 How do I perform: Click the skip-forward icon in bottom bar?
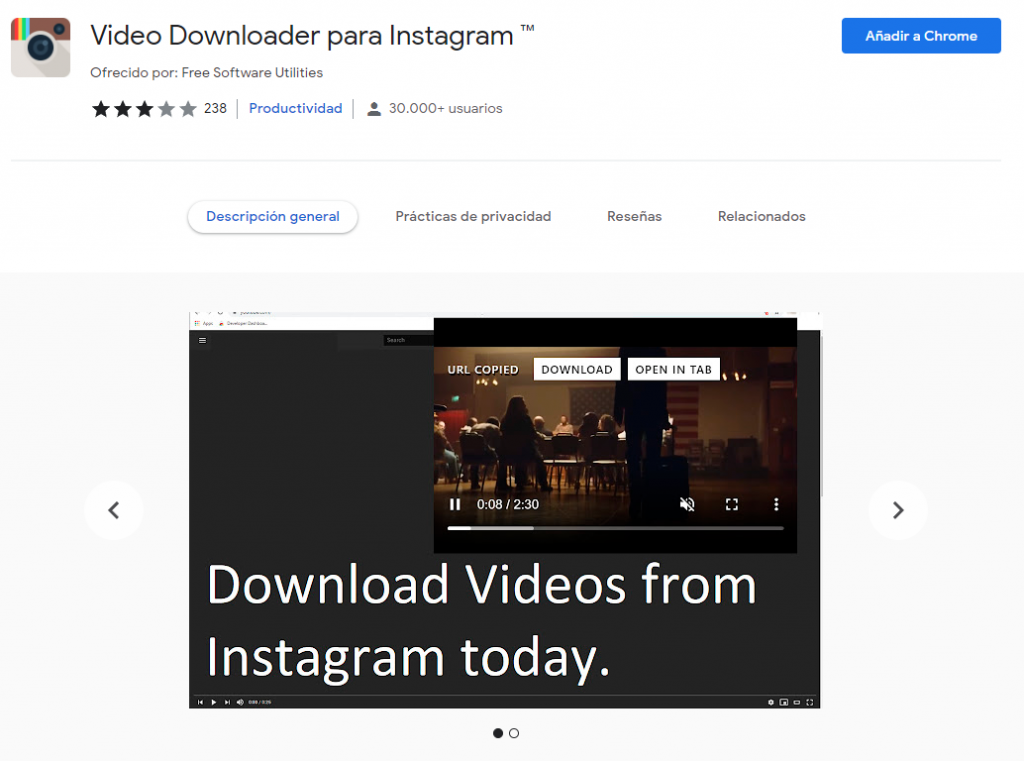coord(227,702)
